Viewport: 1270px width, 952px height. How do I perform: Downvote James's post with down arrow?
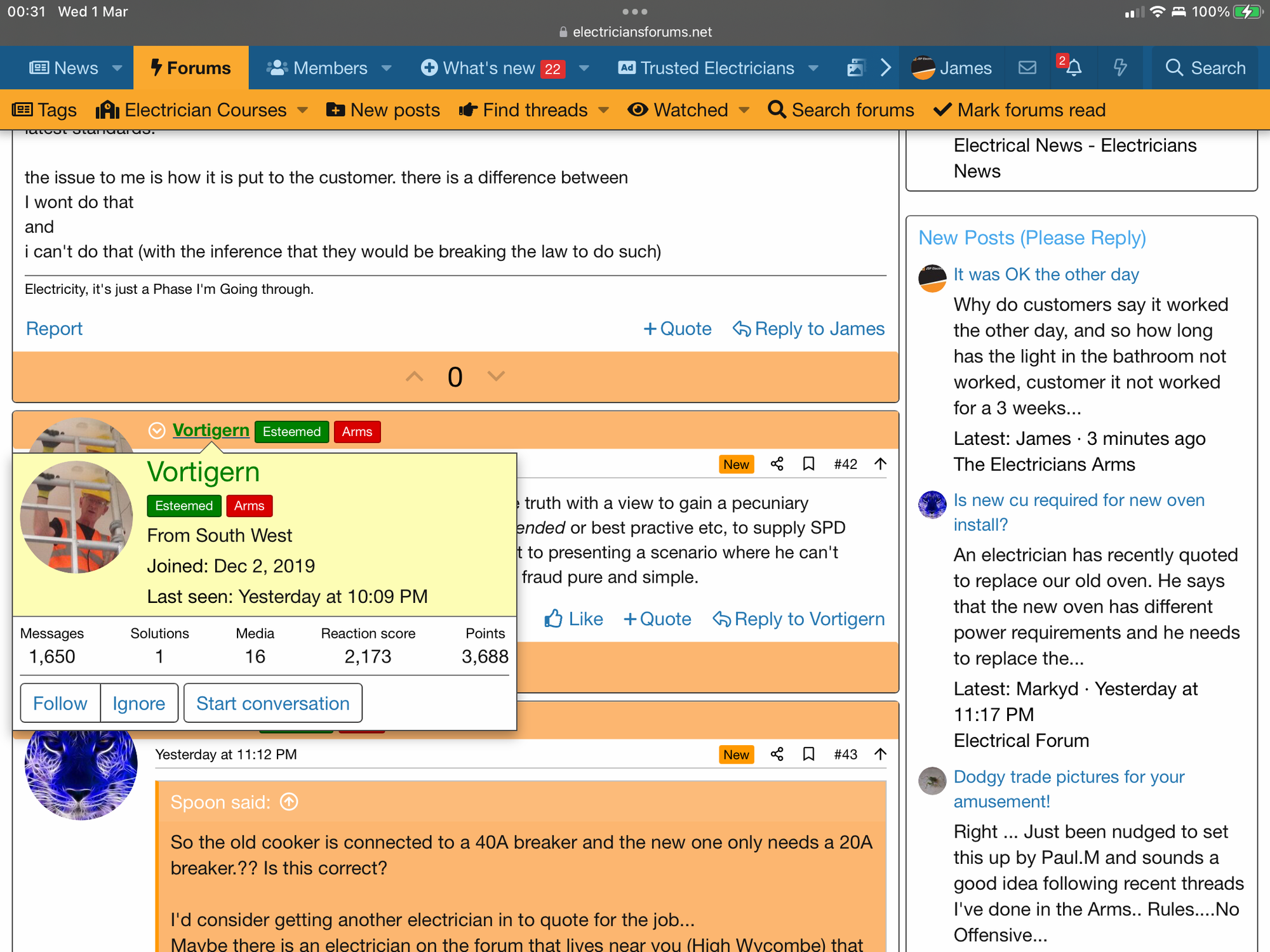coord(496,376)
